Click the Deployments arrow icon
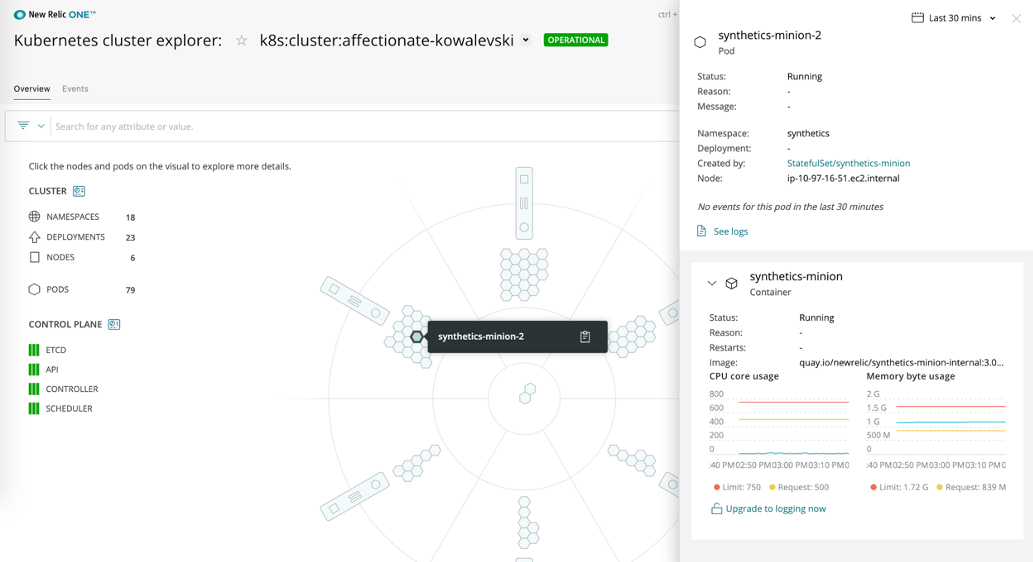This screenshot has width=1033, height=562. (x=34, y=237)
